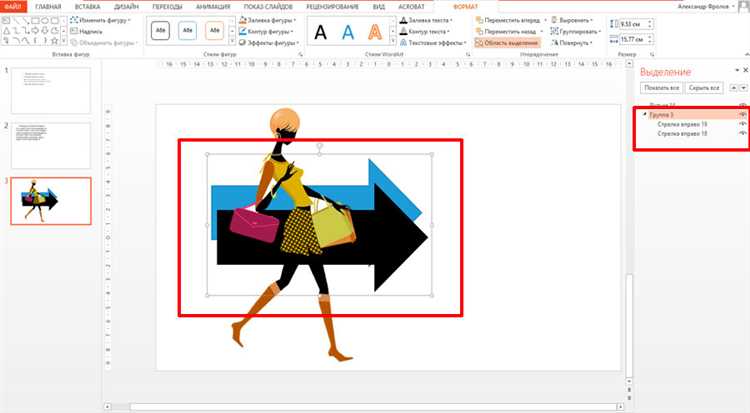The height and width of the screenshot is (413, 750).
Task: Select the text box shape in the gallery
Action: click(x=6, y=21)
